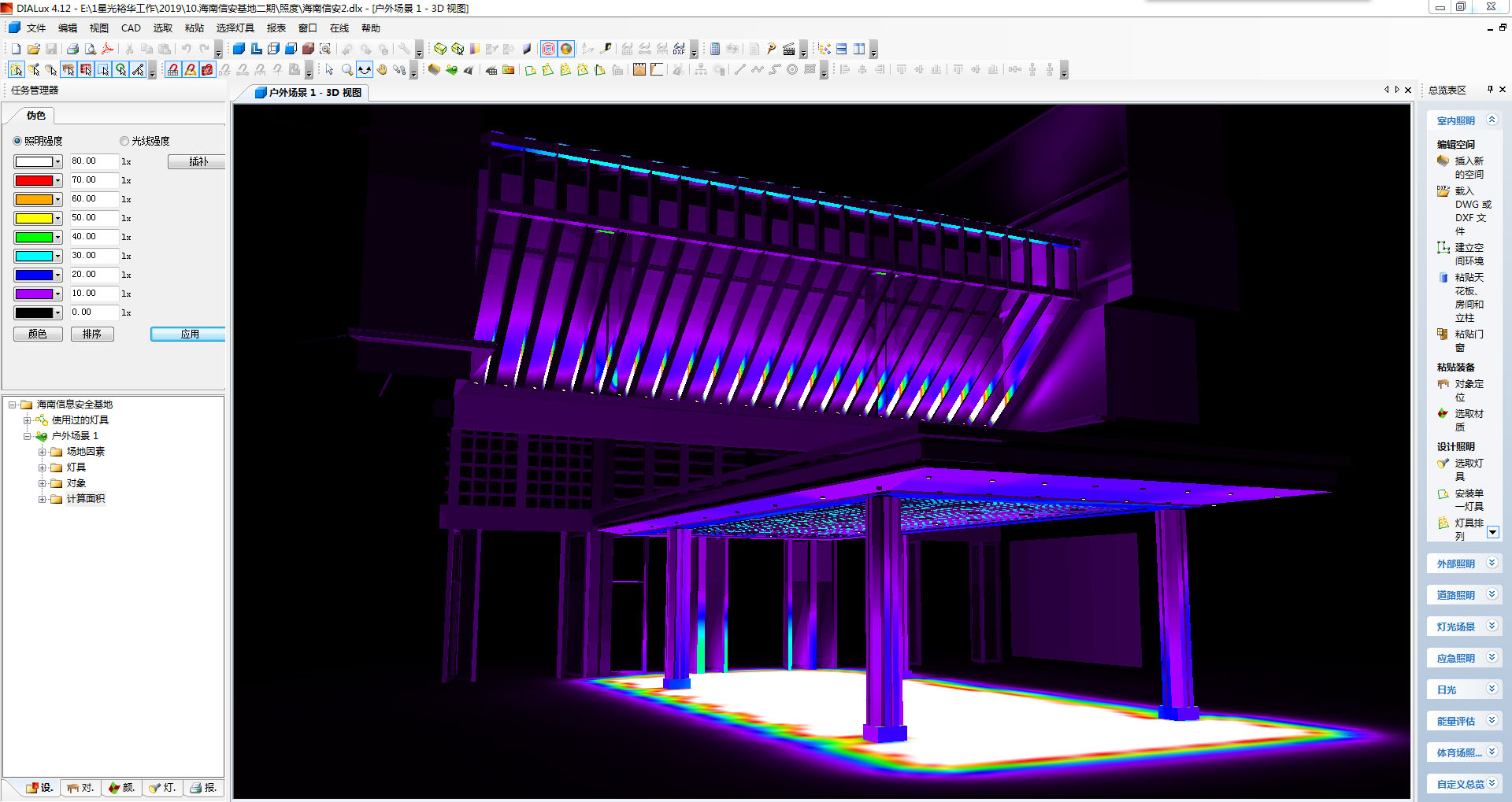Select the 照明强度 radio button
Viewport: 1512px width, 802px height.
pyautogui.click(x=17, y=141)
